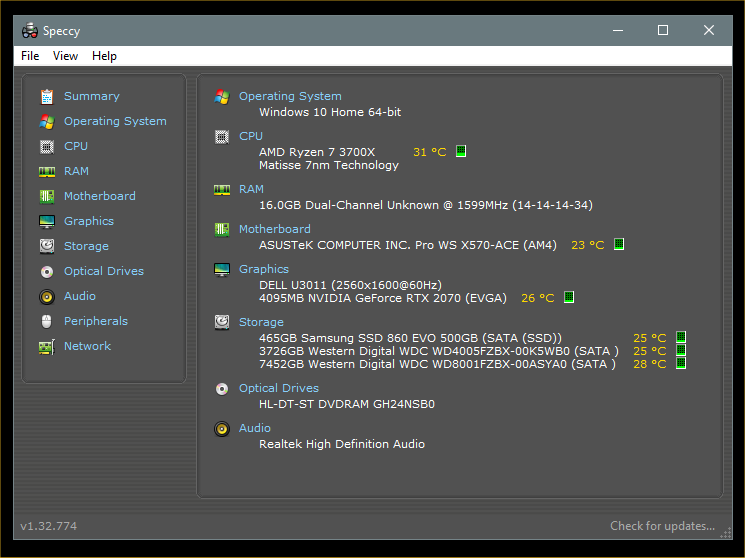Select Operating System in the sidebar
The height and width of the screenshot is (558, 745).
[x=115, y=122]
